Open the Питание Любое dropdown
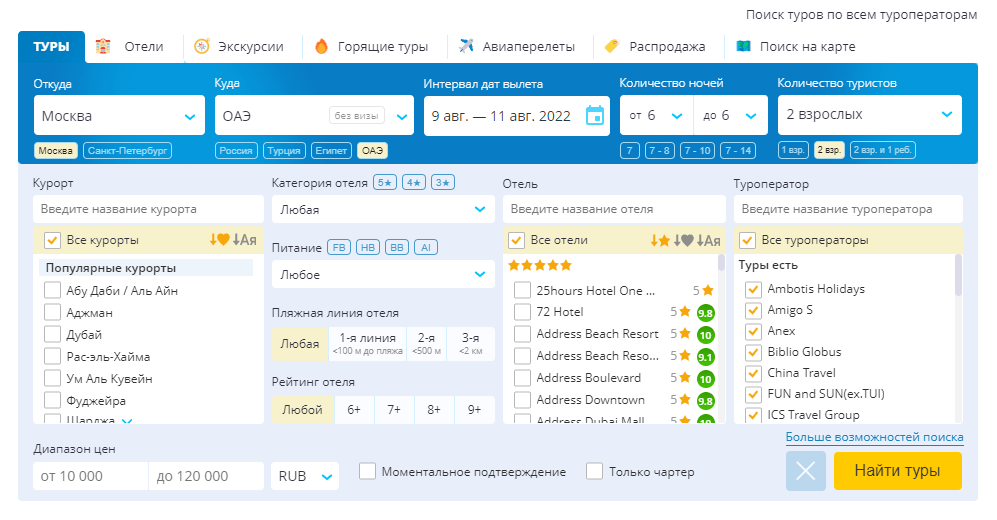The image size is (997, 520). [x=383, y=275]
